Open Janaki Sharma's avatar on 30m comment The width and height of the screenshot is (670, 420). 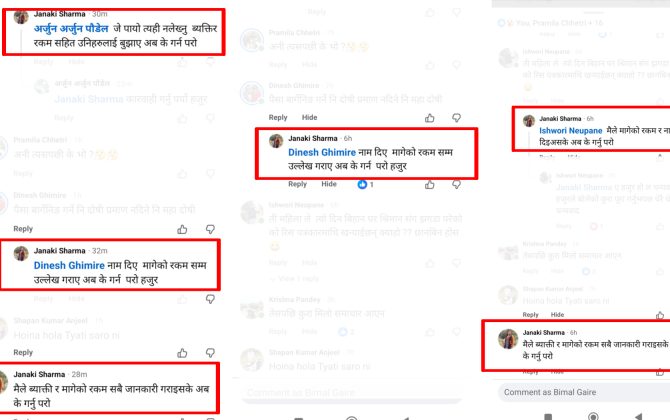click(21, 17)
